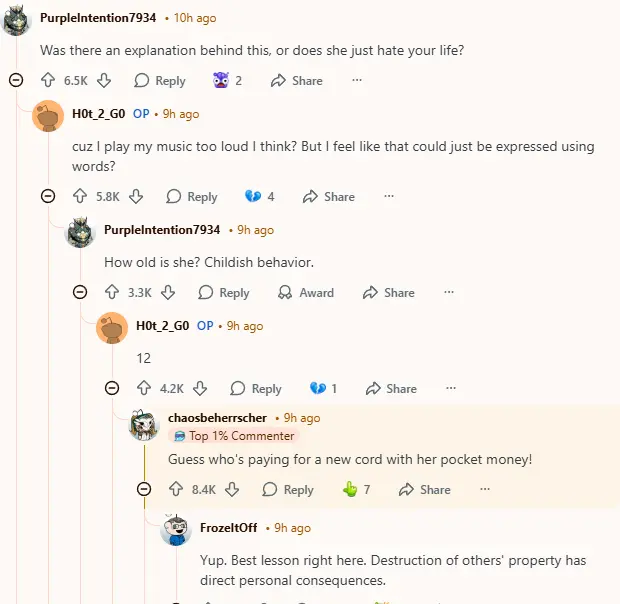Upvote PurpleIntention7934's top comment with 6.5K votes
This screenshot has height=604, width=620.
pyautogui.click(x=48, y=81)
